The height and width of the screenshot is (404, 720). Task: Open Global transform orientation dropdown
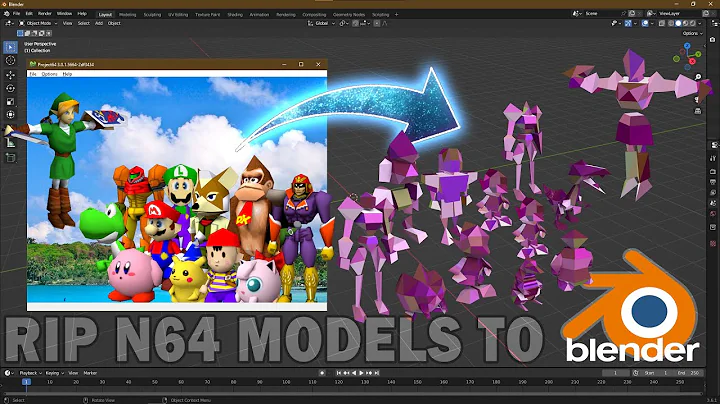coord(321,23)
